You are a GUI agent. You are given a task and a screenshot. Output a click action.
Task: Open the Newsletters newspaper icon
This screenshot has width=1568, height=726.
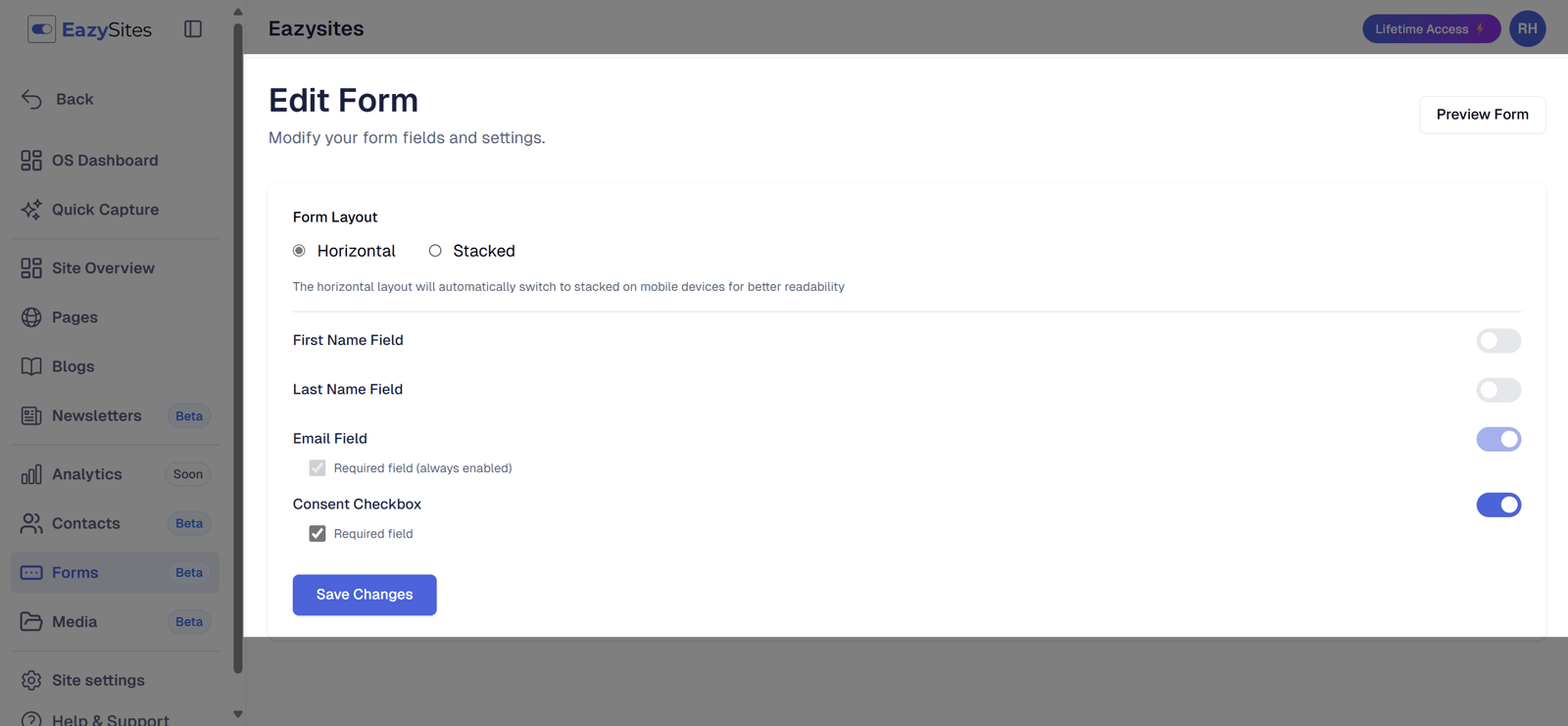31,415
